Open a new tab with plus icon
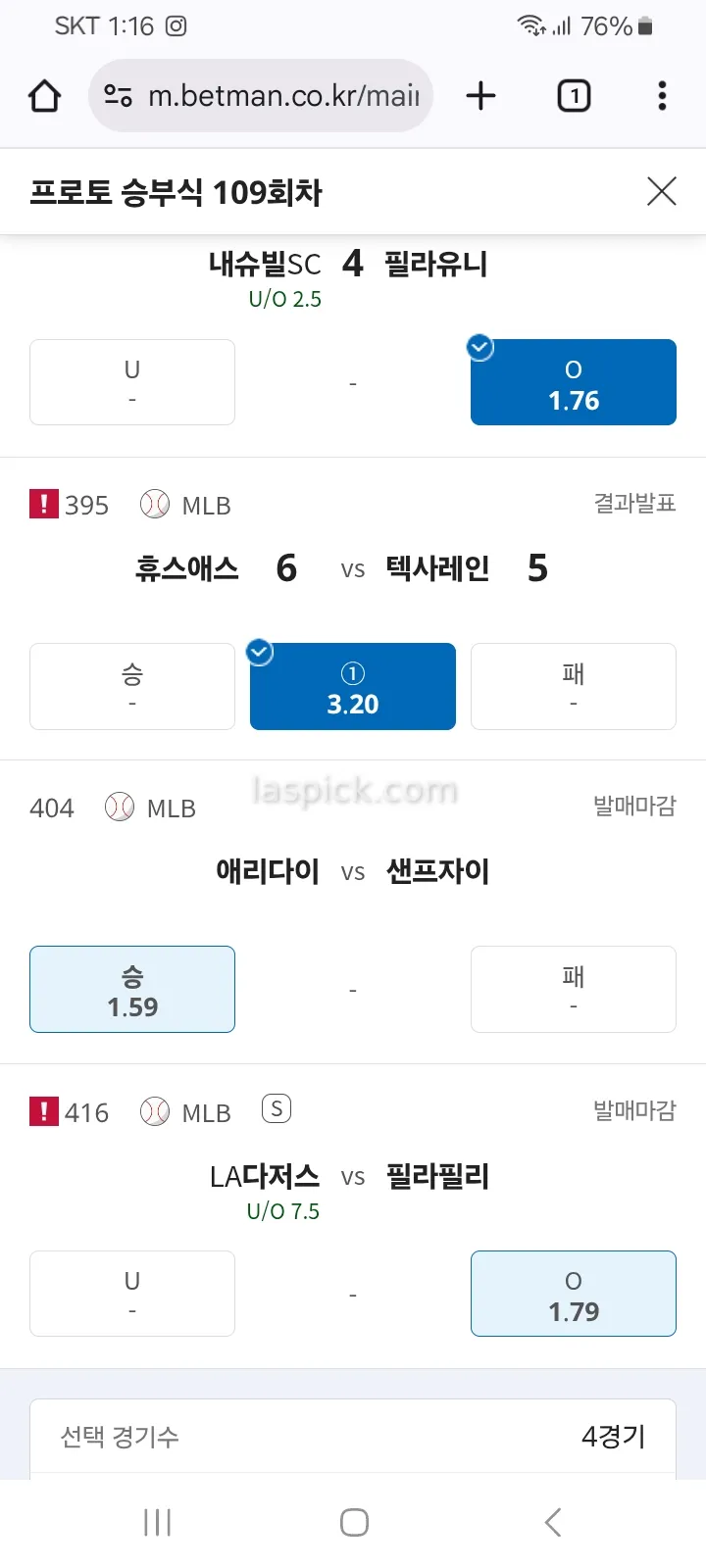 point(480,96)
